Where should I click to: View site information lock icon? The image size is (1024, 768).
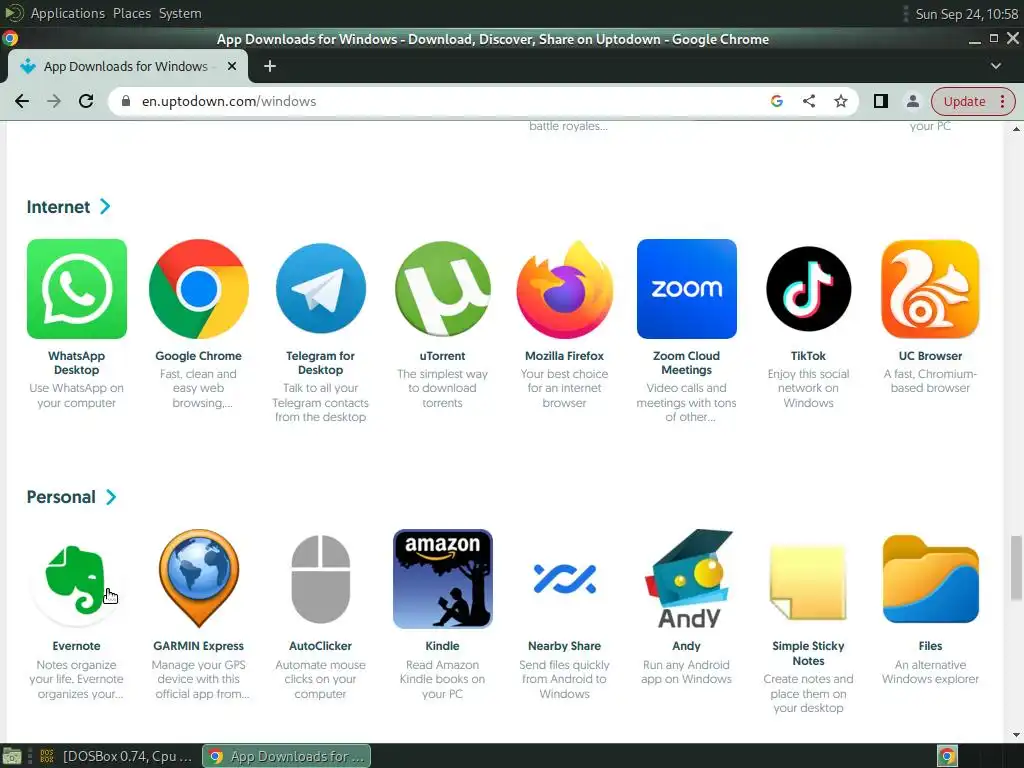127,101
